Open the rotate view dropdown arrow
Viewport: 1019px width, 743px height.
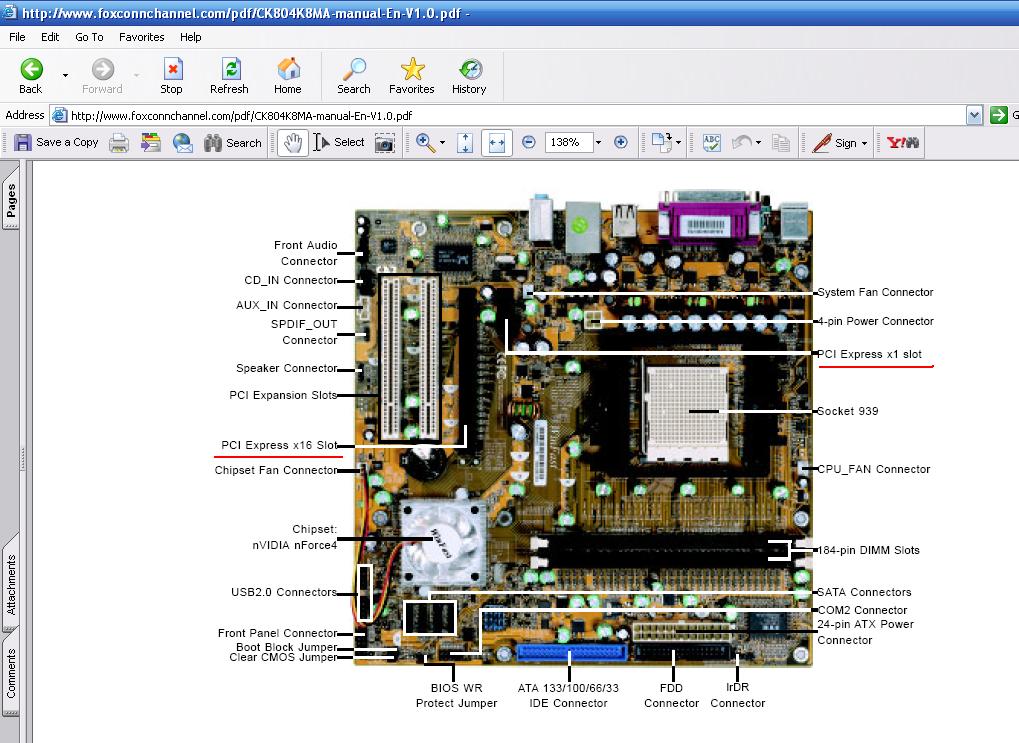pyautogui.click(x=678, y=142)
